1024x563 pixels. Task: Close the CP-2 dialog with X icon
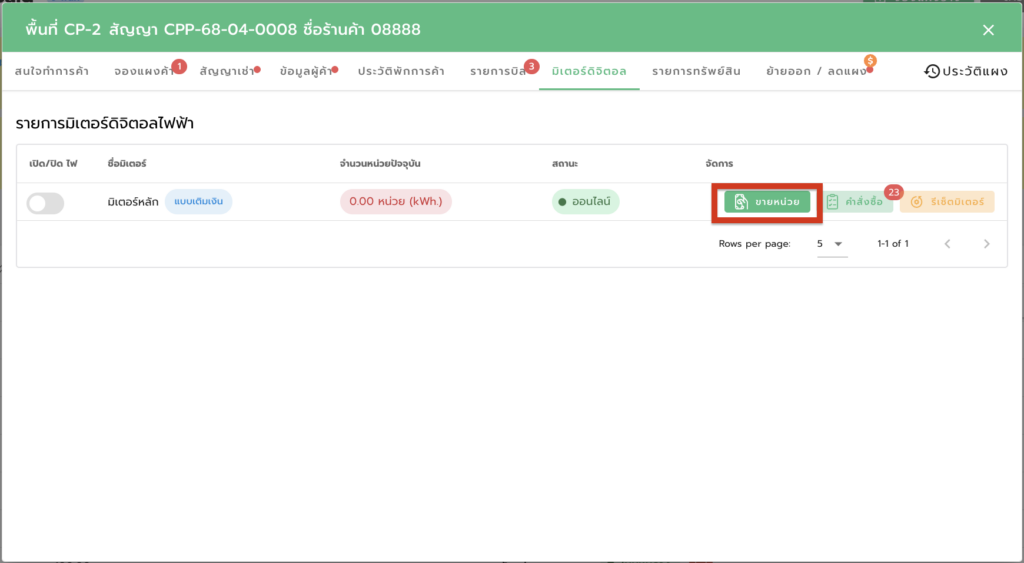click(x=988, y=30)
